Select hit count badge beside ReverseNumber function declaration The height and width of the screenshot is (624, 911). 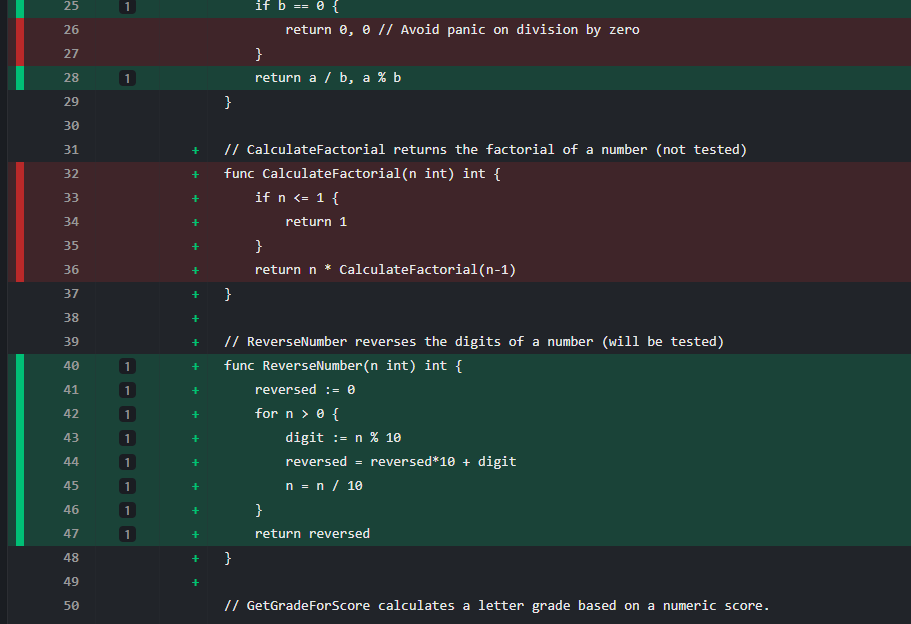pos(127,366)
